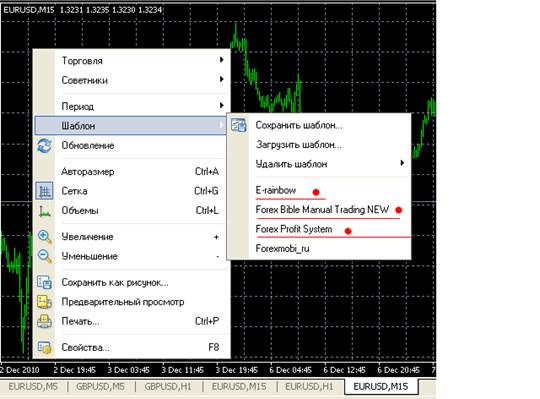
Task: Choose Печать... from the menu
Action: tap(132, 322)
